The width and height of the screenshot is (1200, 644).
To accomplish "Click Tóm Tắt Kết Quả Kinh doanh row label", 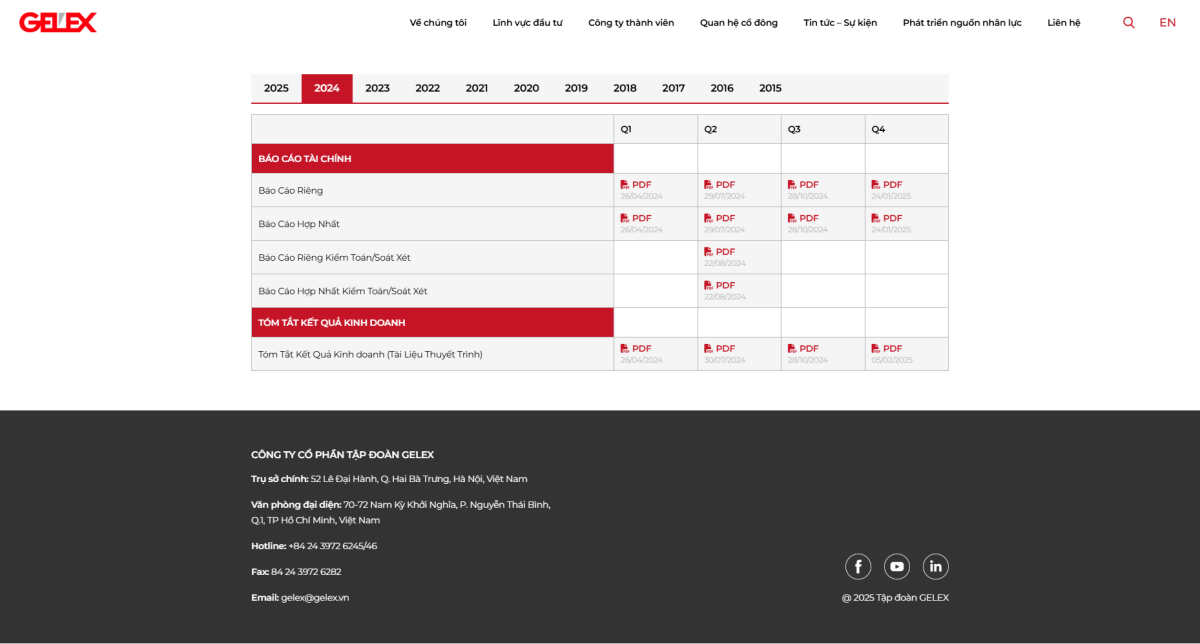I will pyautogui.click(x=370, y=354).
